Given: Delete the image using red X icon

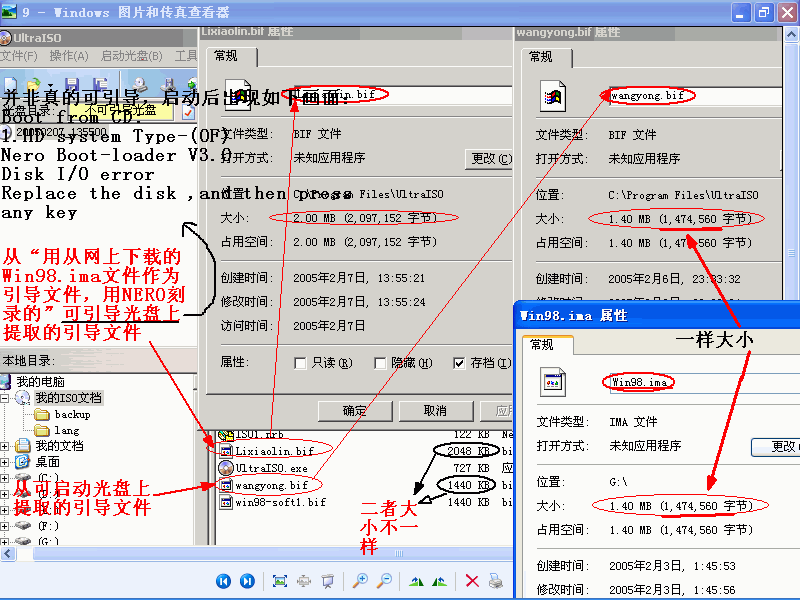Looking at the screenshot, I should tap(472, 581).
